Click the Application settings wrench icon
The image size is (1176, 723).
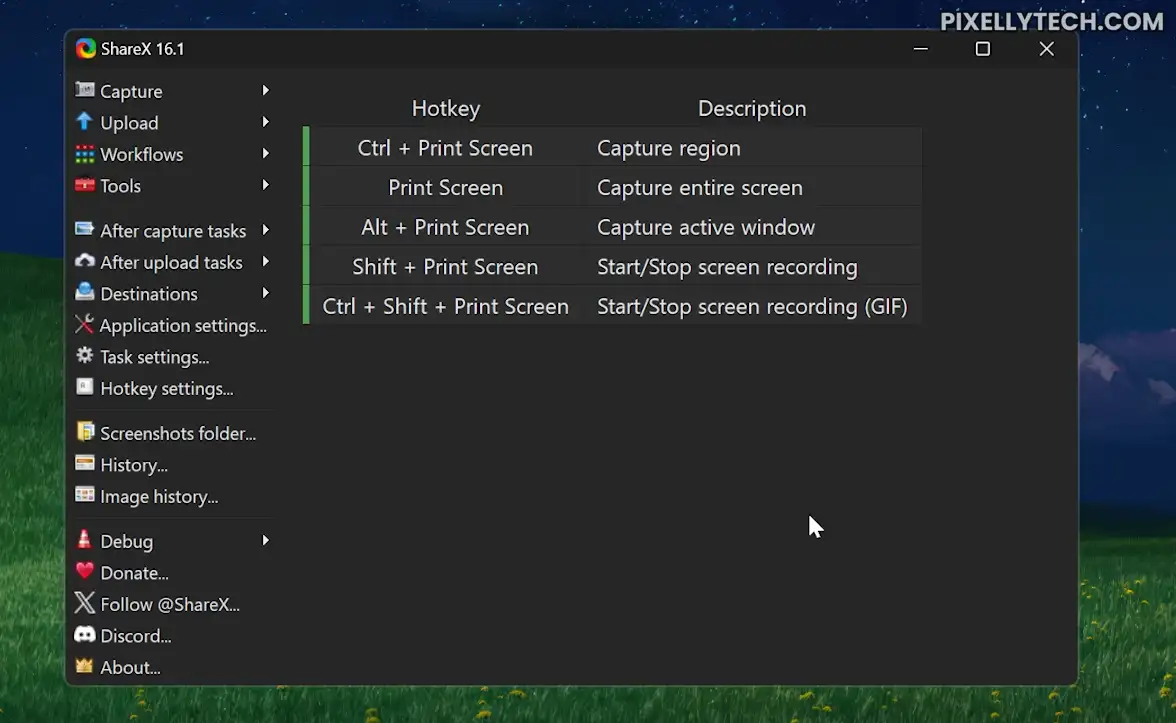click(84, 324)
